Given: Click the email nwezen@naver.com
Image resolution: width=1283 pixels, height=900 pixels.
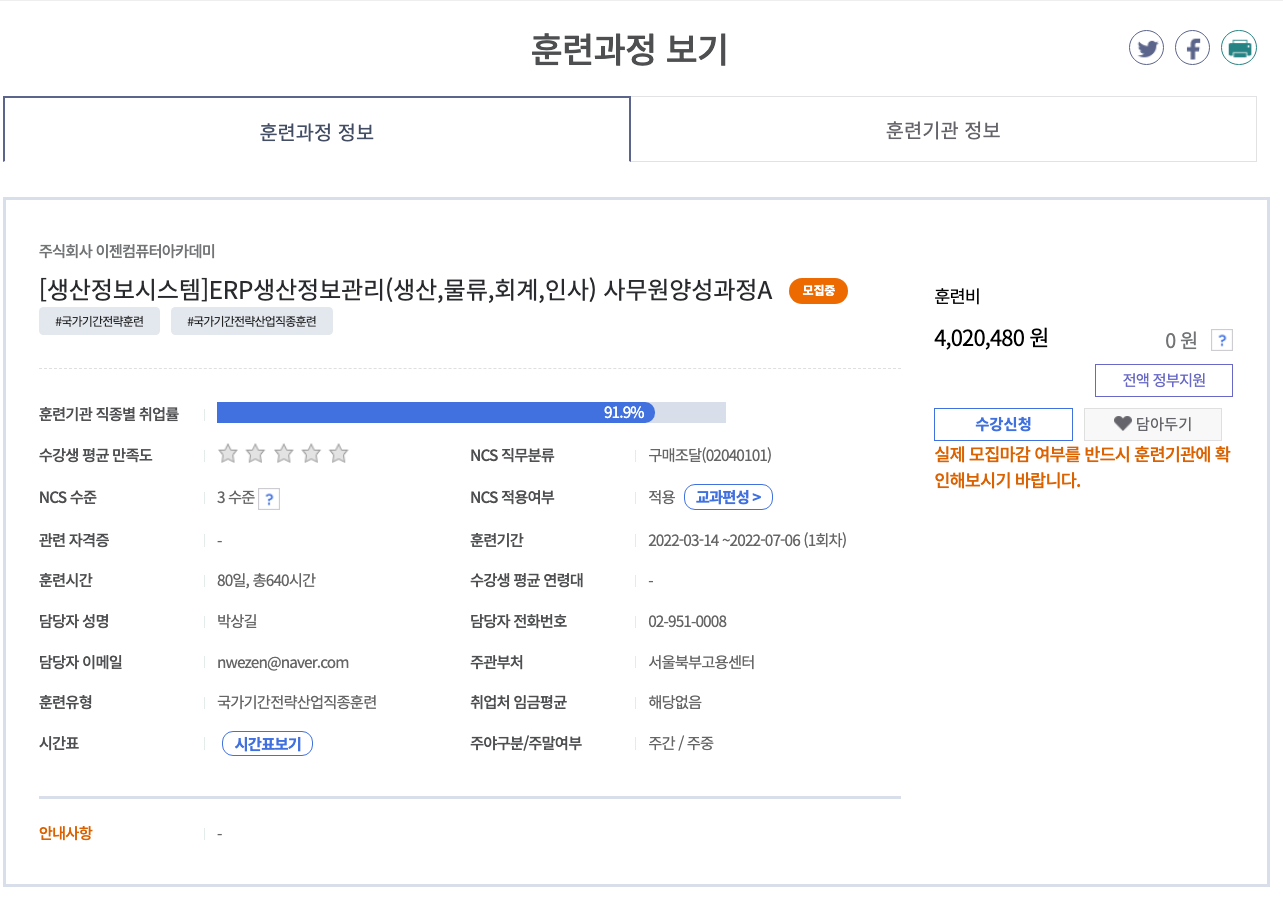Looking at the screenshot, I should (283, 662).
